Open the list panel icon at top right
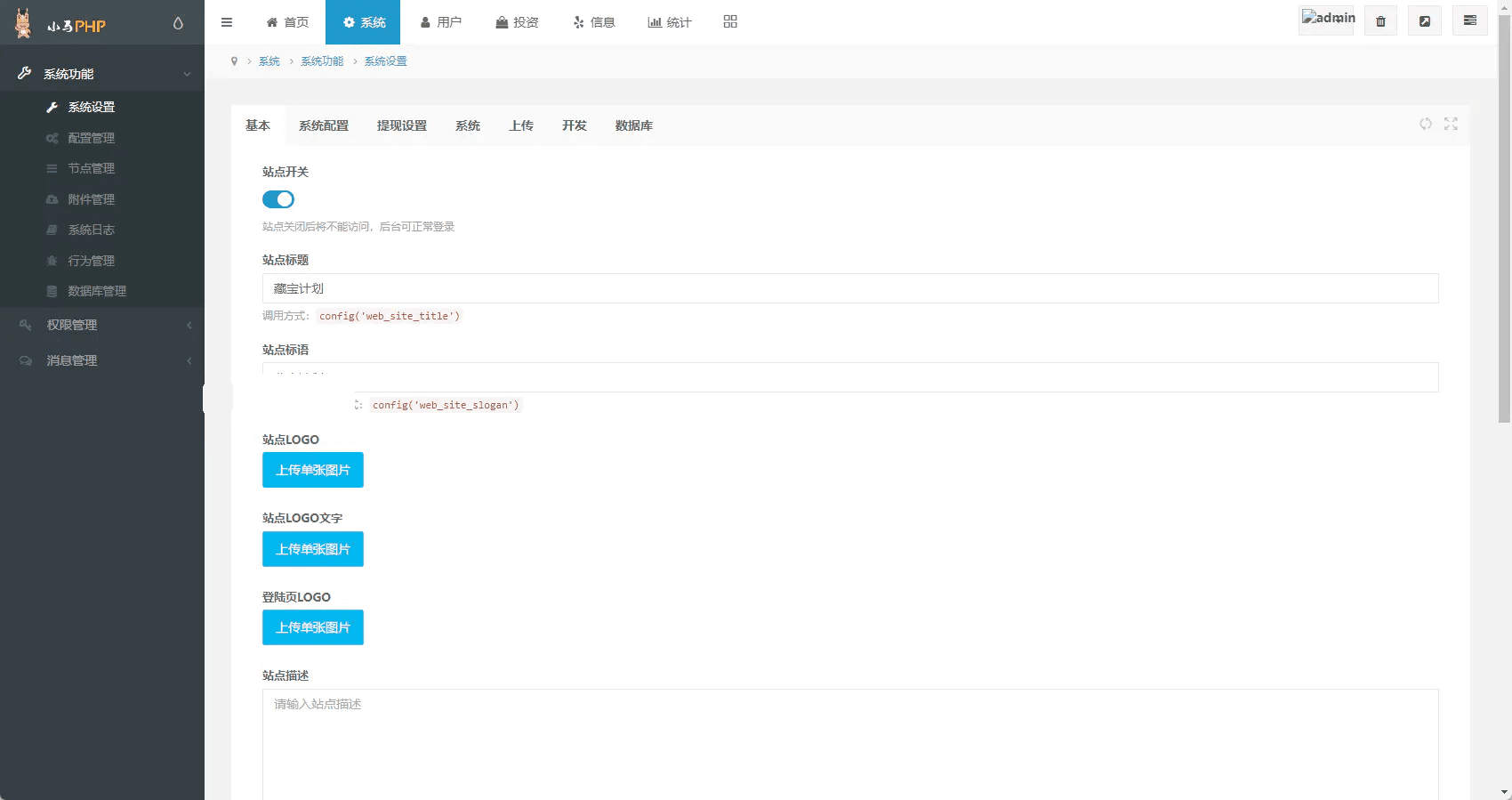Screen dimensions: 1512x800 (1469, 20)
